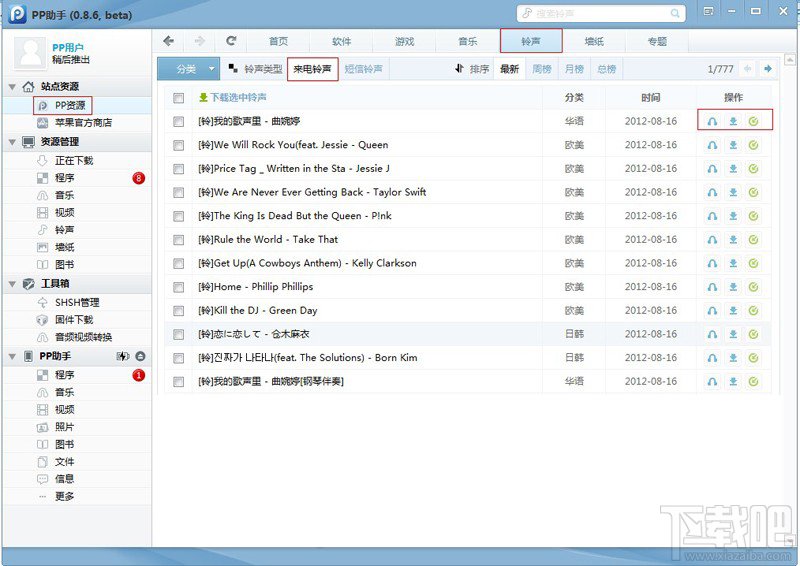Sort by 月榜 monthly ranking
This screenshot has height=566, width=800.
pyautogui.click(x=574, y=69)
